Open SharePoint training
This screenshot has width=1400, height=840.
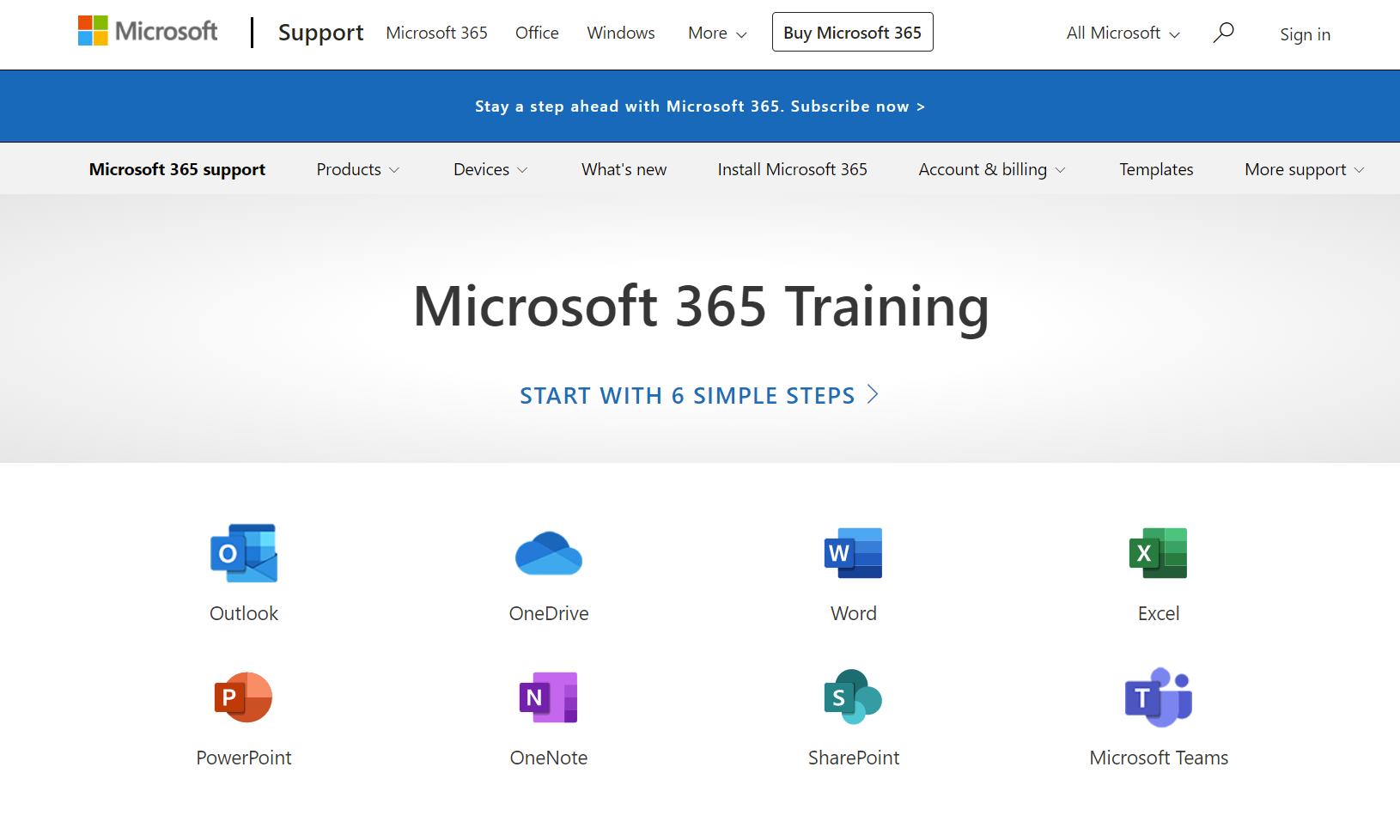click(x=853, y=697)
